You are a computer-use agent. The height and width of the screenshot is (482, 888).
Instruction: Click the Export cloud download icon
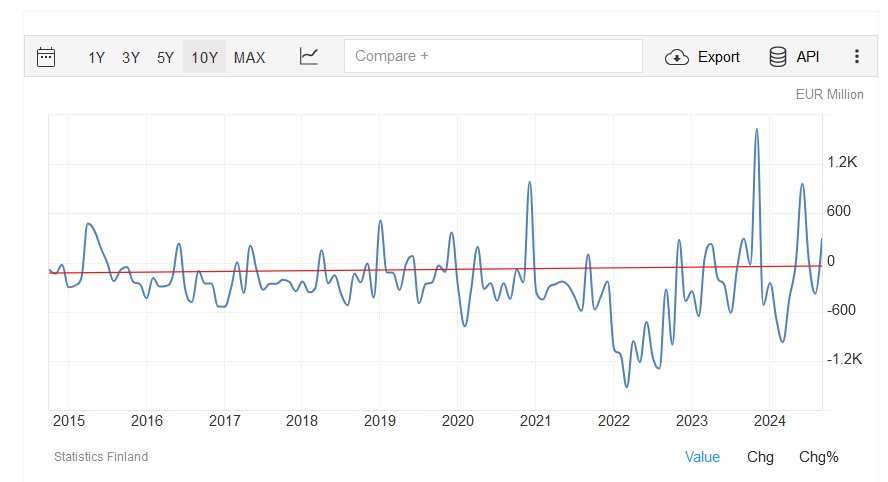pyautogui.click(x=677, y=57)
